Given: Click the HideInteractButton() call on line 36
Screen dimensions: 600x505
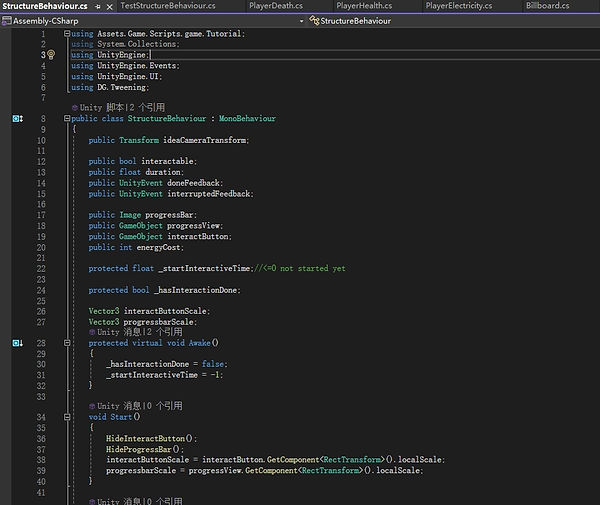Looking at the screenshot, I should [x=150, y=438].
